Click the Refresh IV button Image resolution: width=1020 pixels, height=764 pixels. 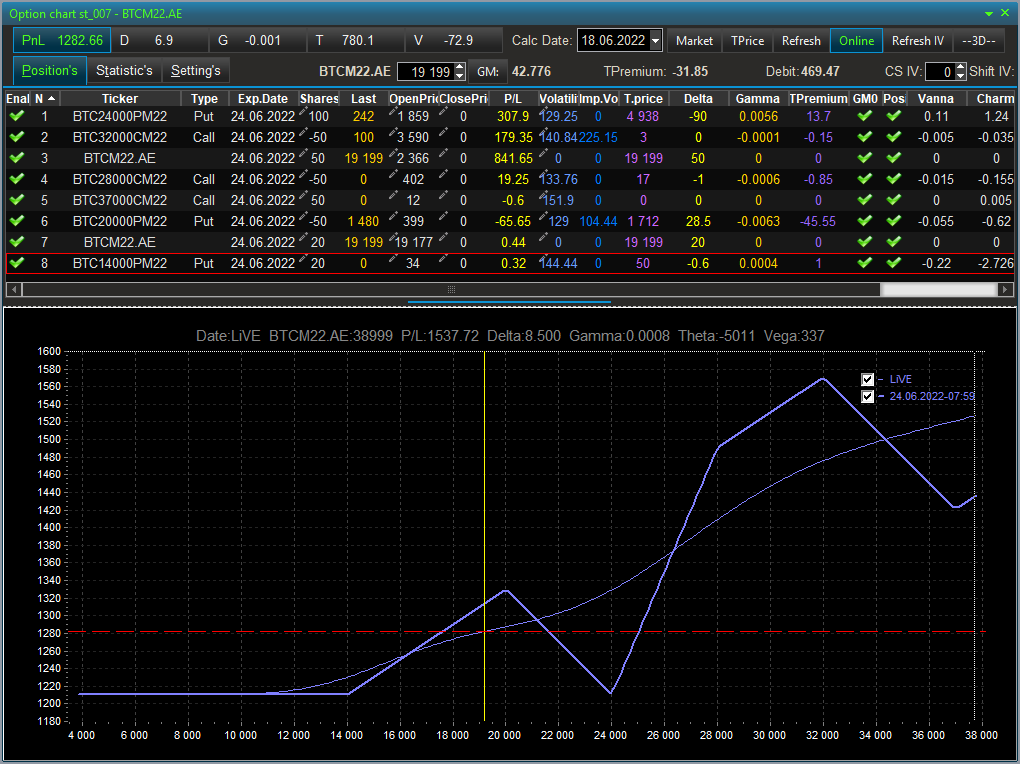[918, 40]
